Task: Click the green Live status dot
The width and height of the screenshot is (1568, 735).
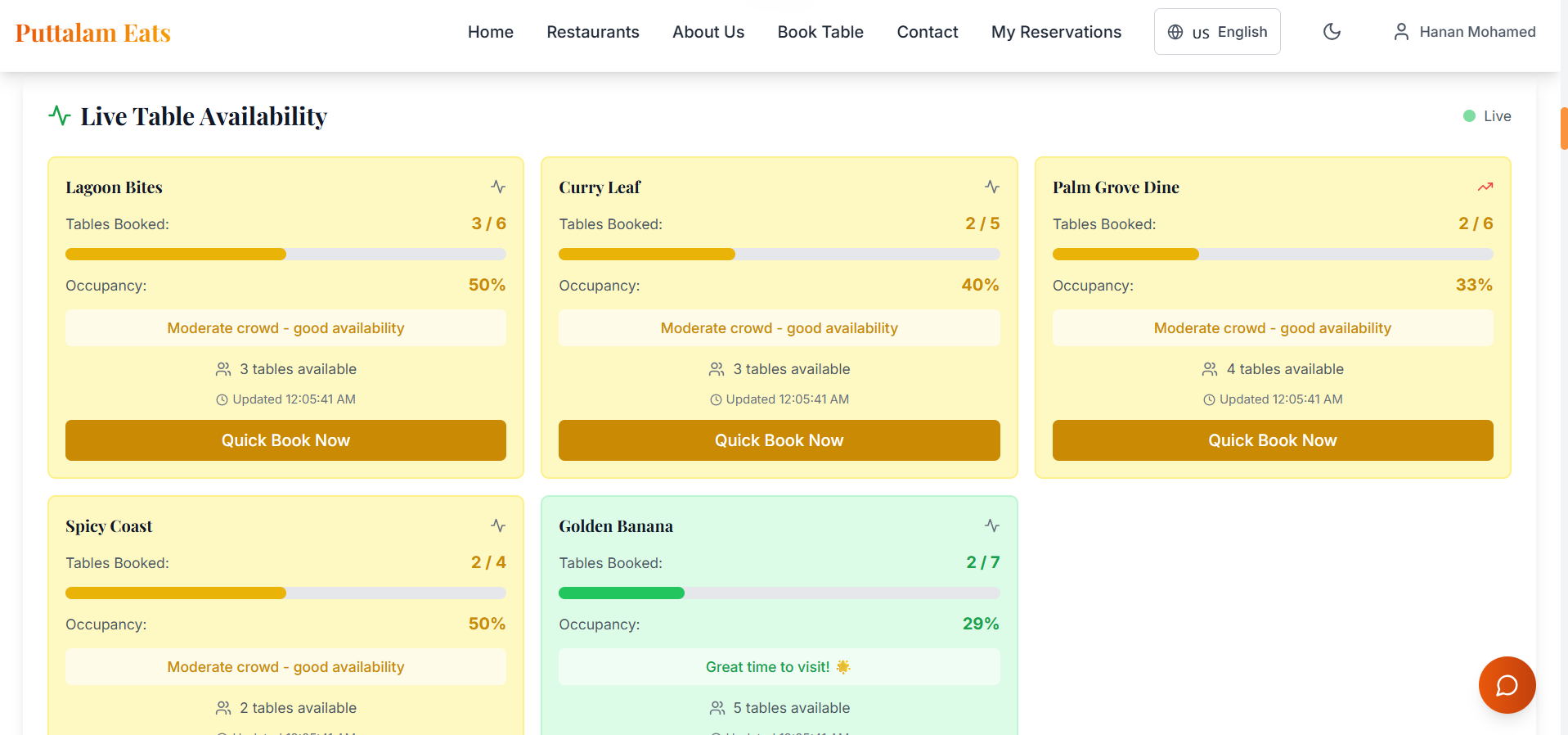Action: coord(1469,116)
